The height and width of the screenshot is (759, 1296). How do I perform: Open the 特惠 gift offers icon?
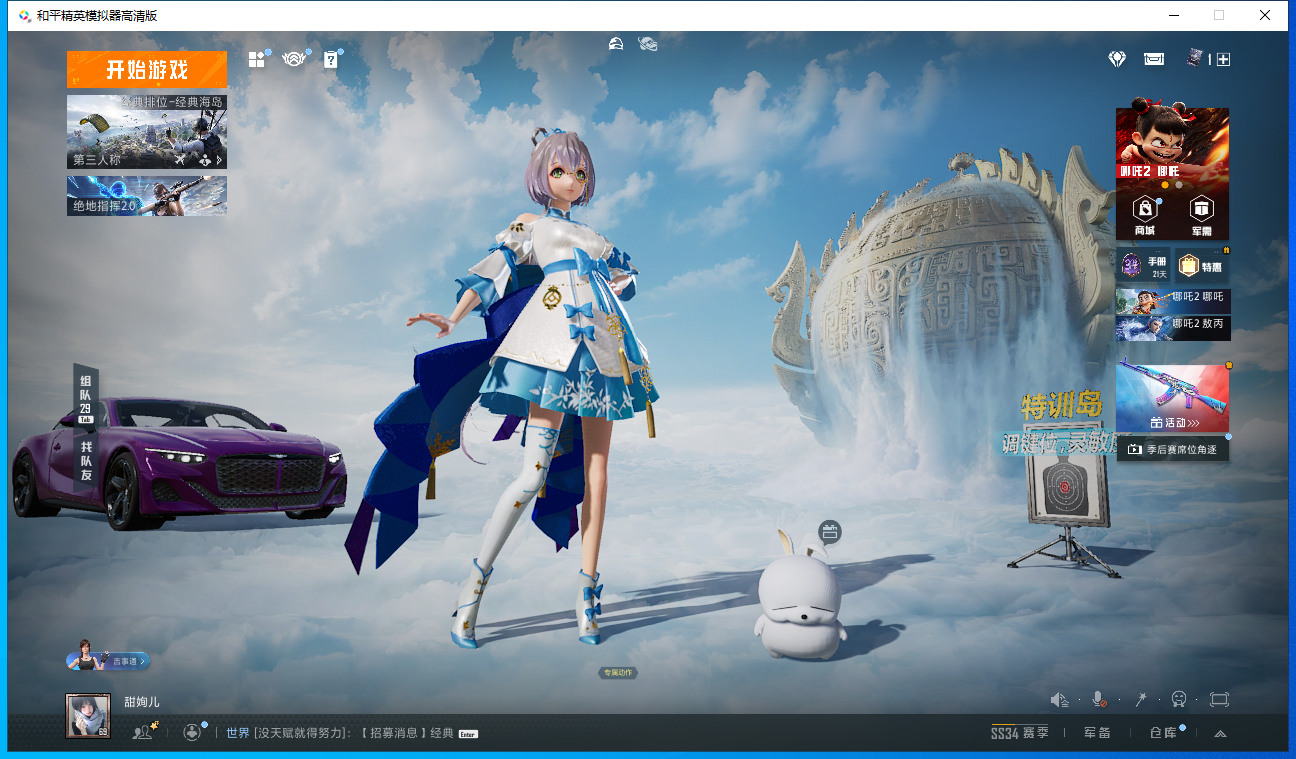coord(1201,265)
